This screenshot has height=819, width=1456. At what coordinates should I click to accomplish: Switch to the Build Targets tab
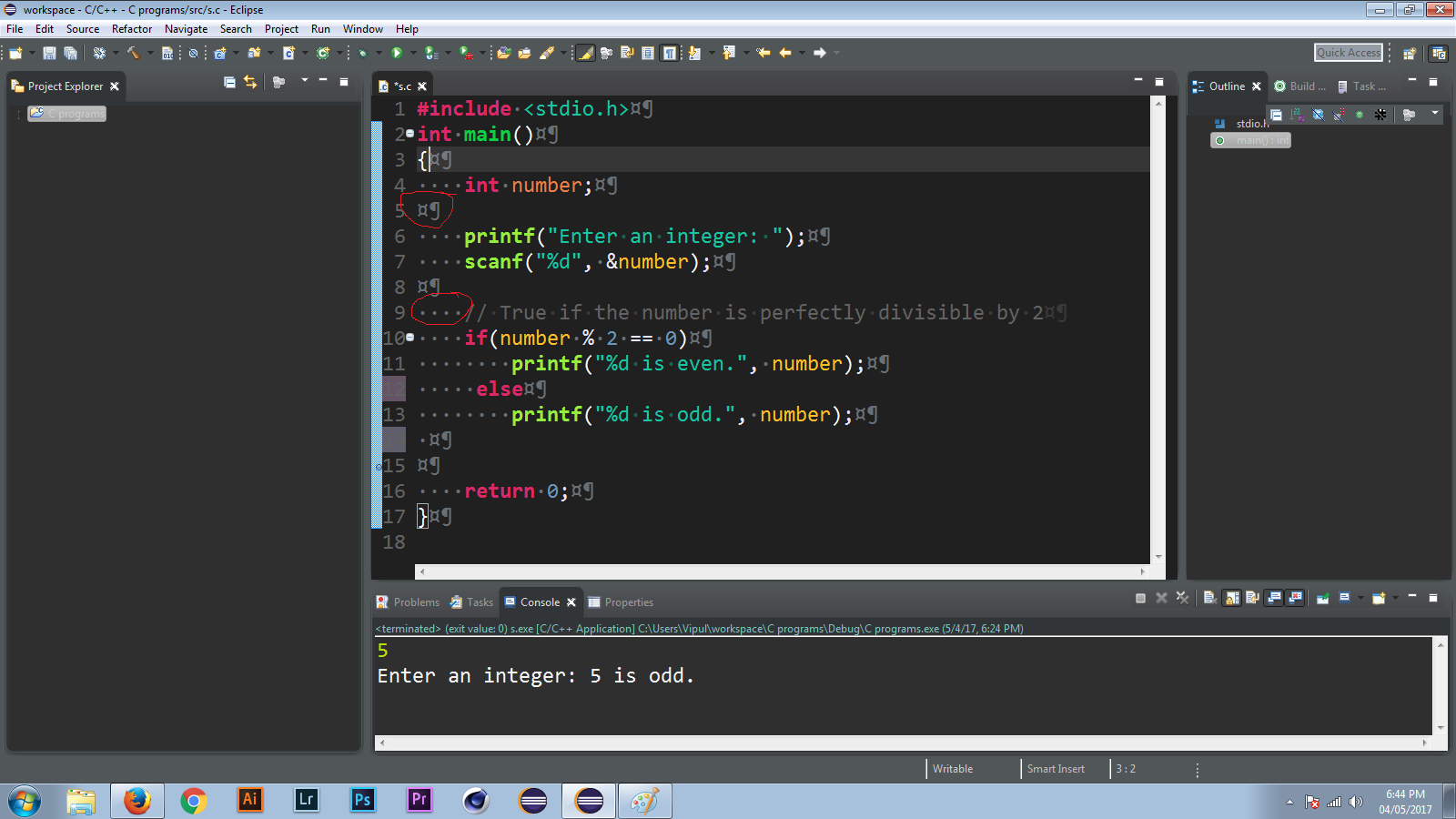click(1299, 86)
